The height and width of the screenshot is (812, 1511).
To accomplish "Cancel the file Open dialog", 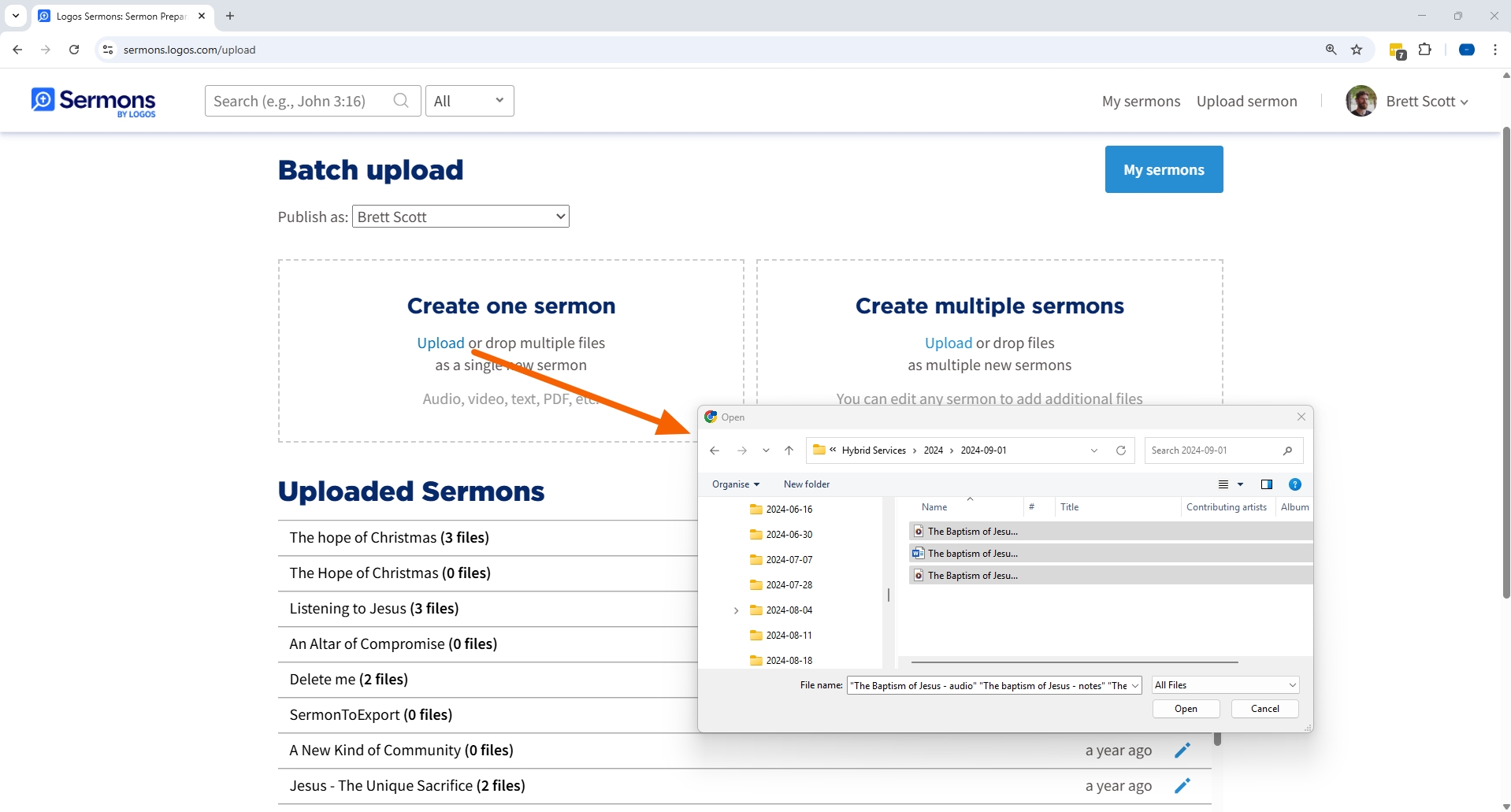I will click(x=1265, y=709).
